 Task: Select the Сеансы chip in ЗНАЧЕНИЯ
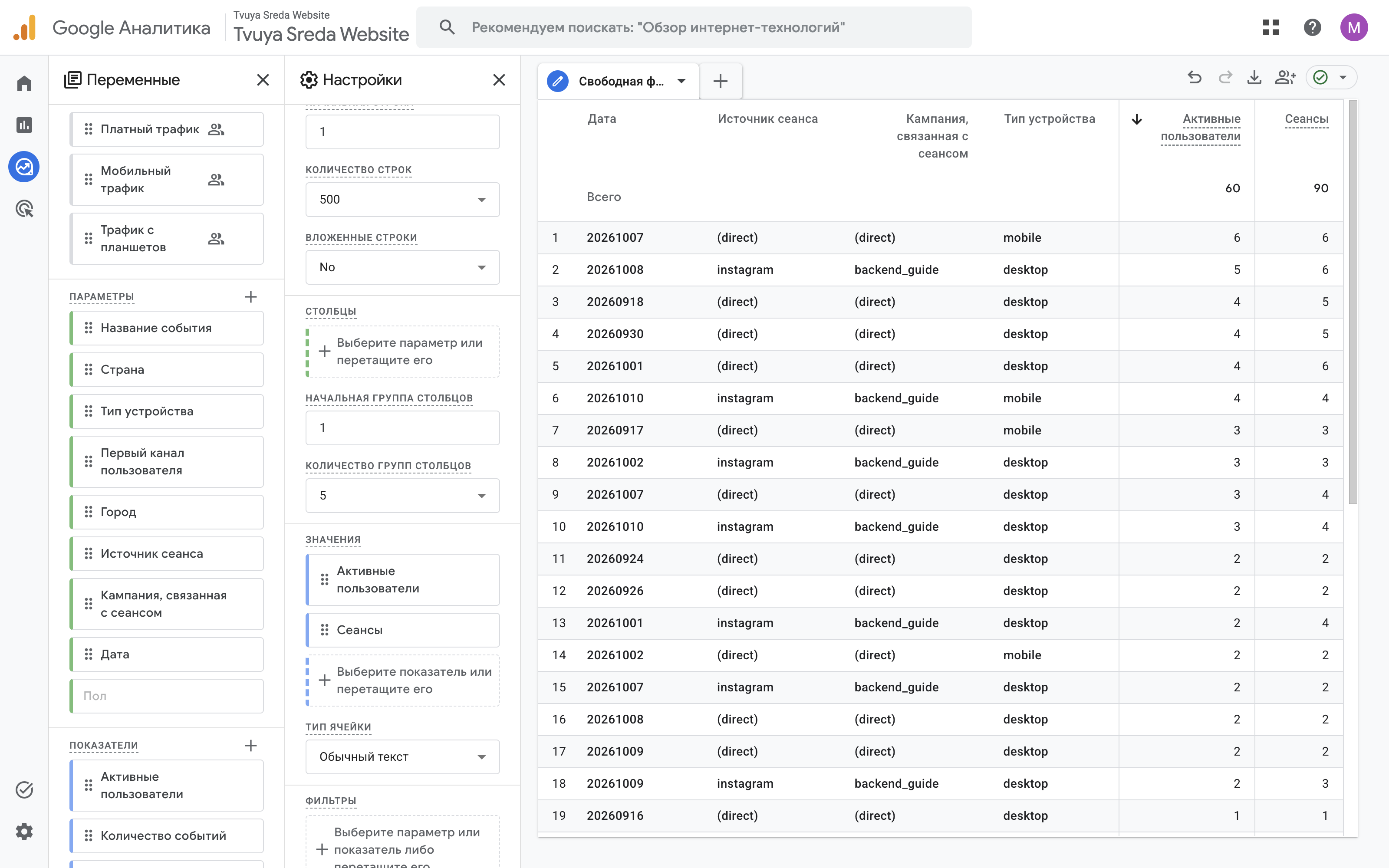[402, 630]
